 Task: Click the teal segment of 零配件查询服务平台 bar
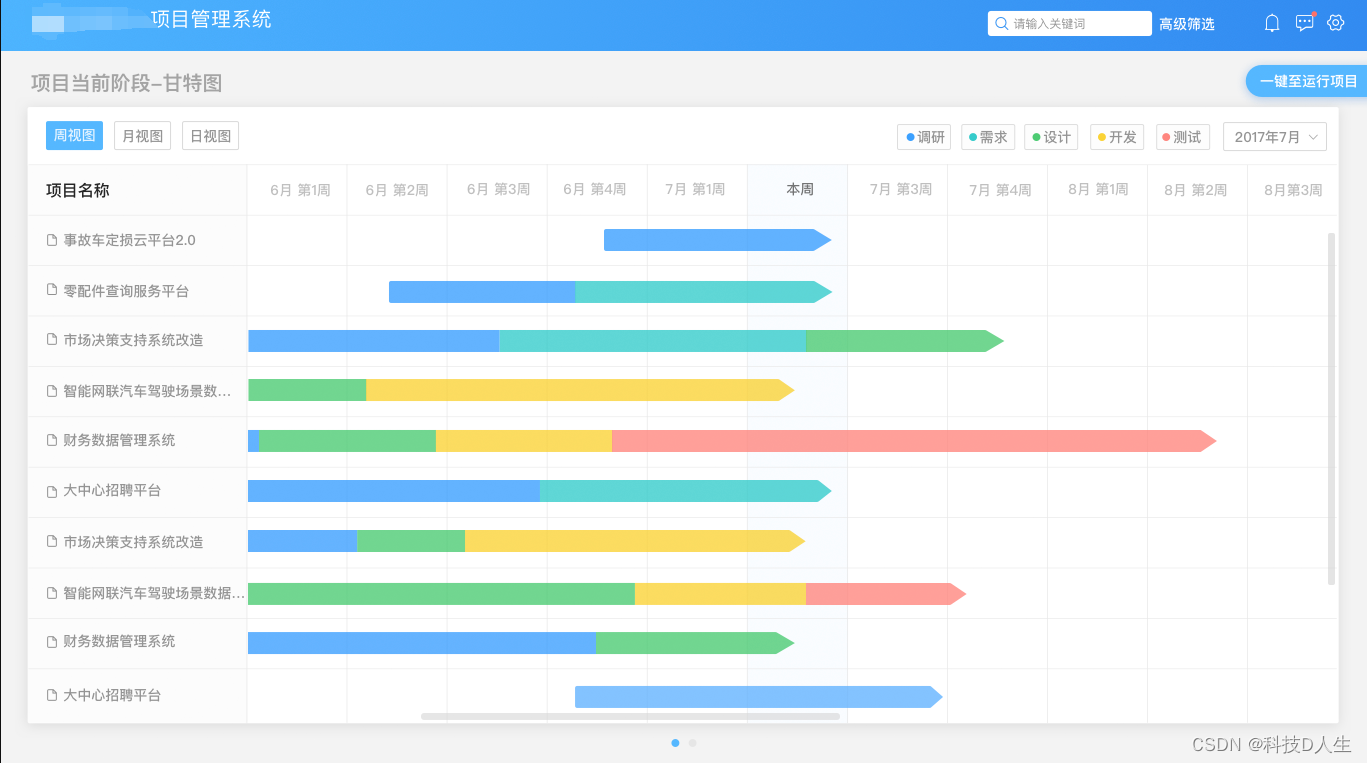[703, 292]
